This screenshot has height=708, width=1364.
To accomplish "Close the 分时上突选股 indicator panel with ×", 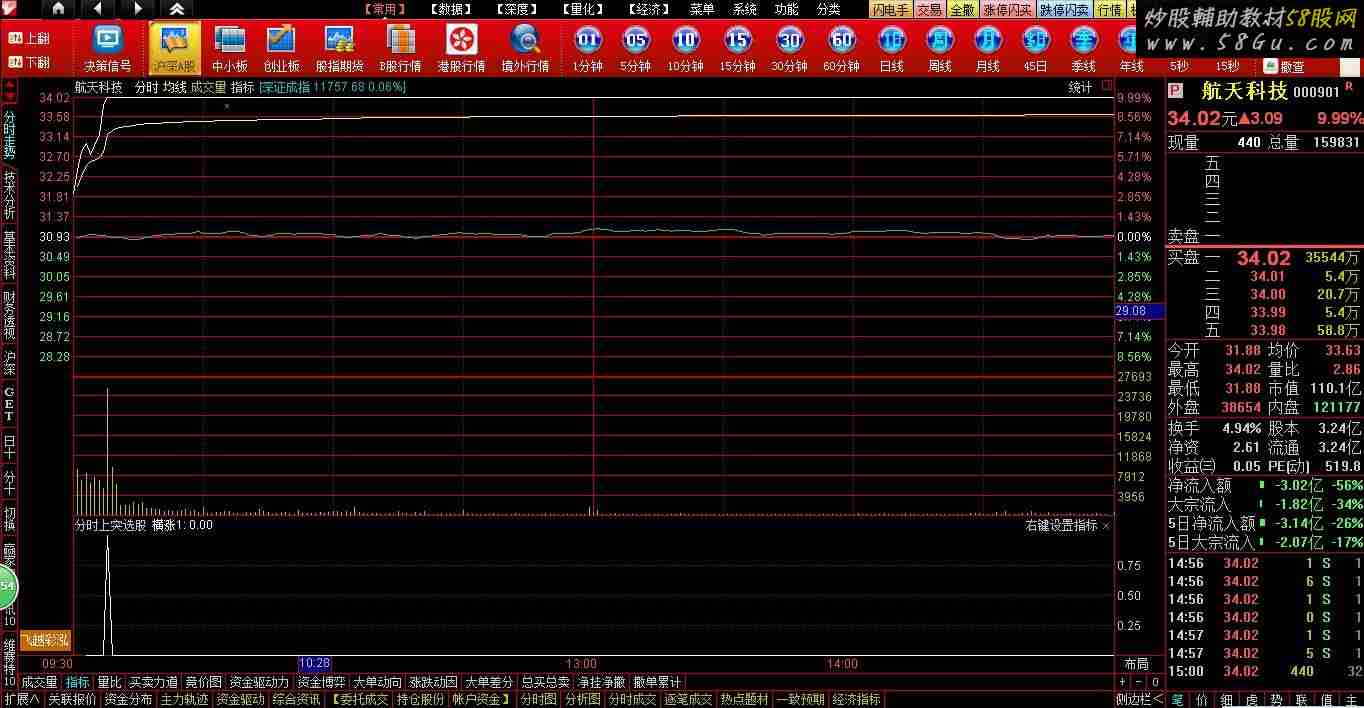I will pyautogui.click(x=1106, y=525).
